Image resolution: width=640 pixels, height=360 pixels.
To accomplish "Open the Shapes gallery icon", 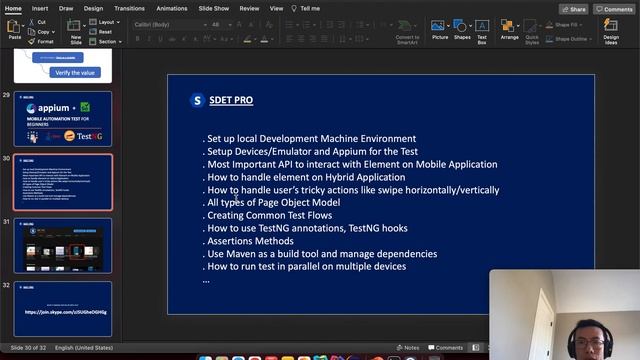I will tap(460, 26).
